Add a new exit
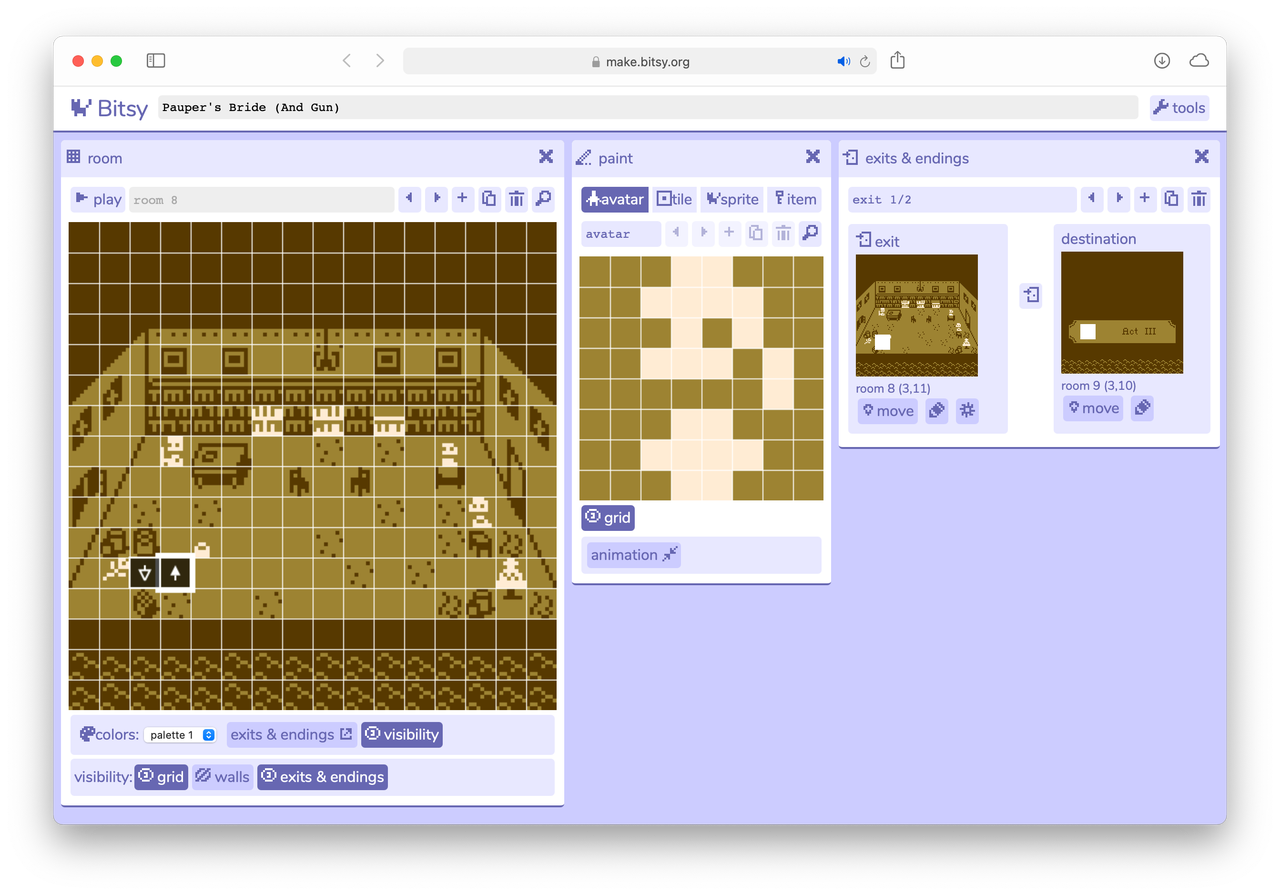1280x895 pixels. pyautogui.click(x=1145, y=199)
